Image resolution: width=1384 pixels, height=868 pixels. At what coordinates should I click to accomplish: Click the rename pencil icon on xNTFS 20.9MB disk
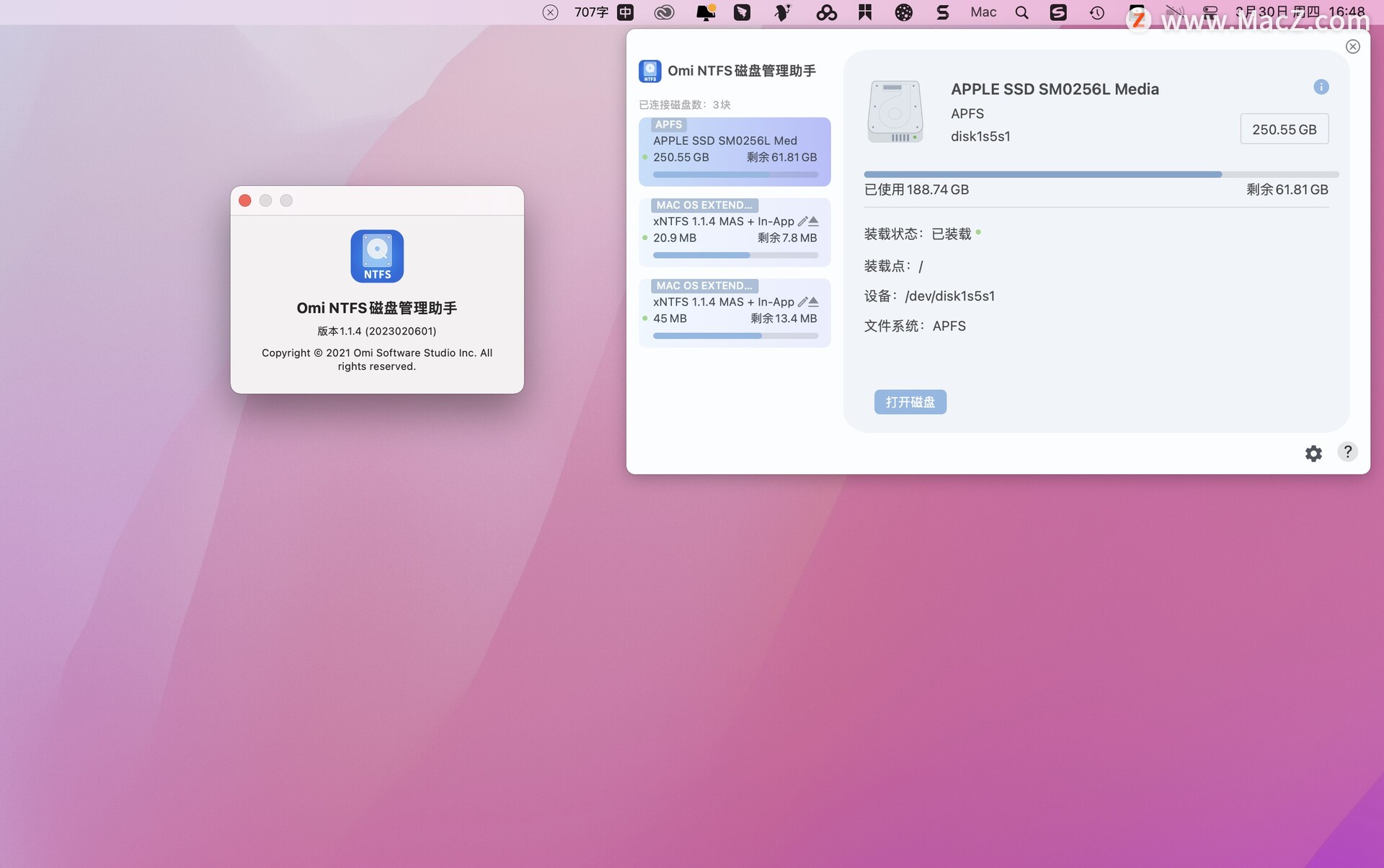(803, 221)
